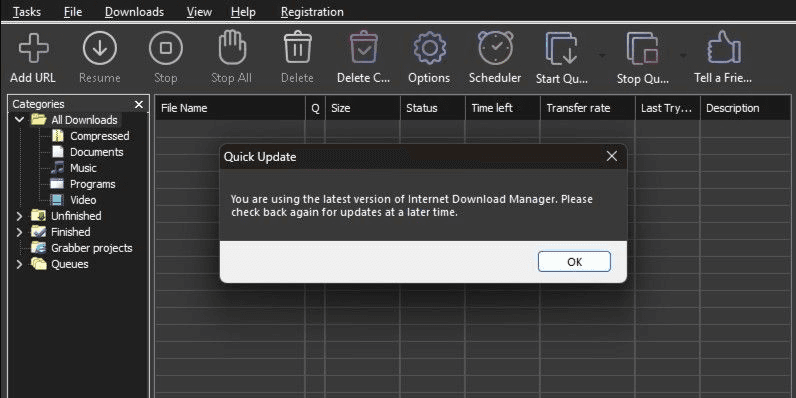The height and width of the screenshot is (398, 796).
Task: Open the Scheduler alarm clock icon
Action: (495, 48)
